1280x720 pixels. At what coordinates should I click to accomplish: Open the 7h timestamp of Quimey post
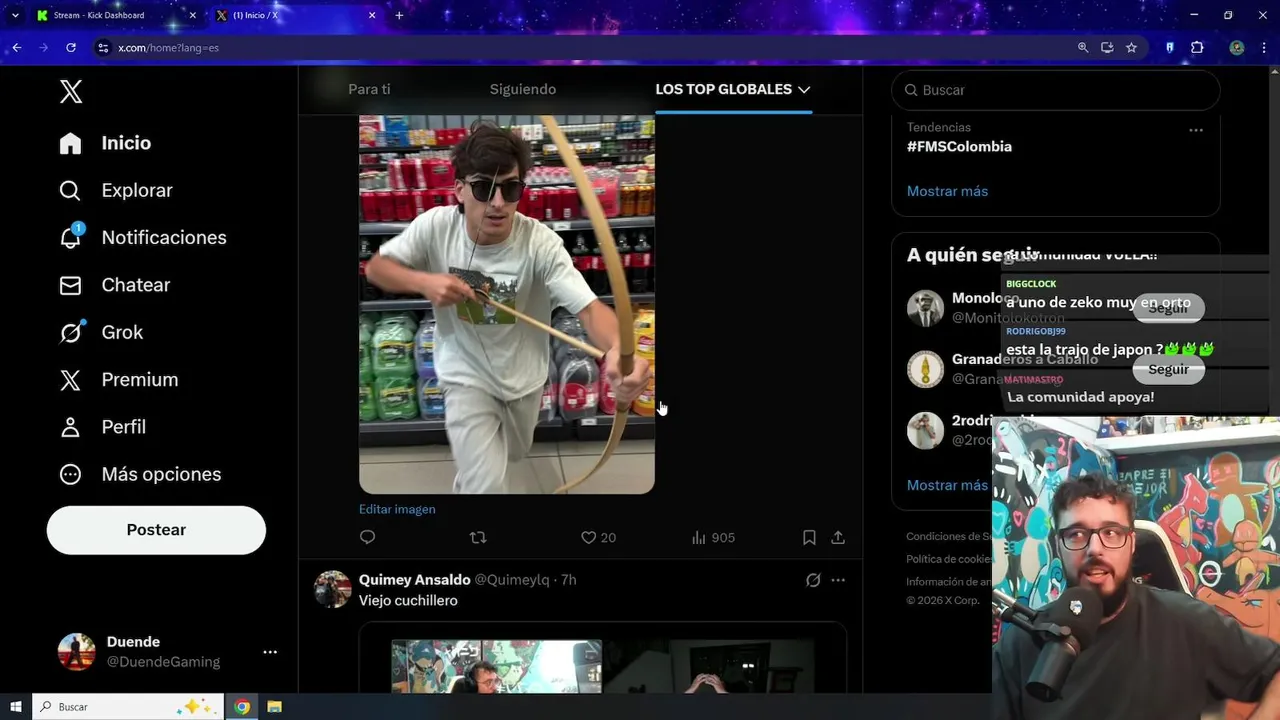[x=568, y=580]
